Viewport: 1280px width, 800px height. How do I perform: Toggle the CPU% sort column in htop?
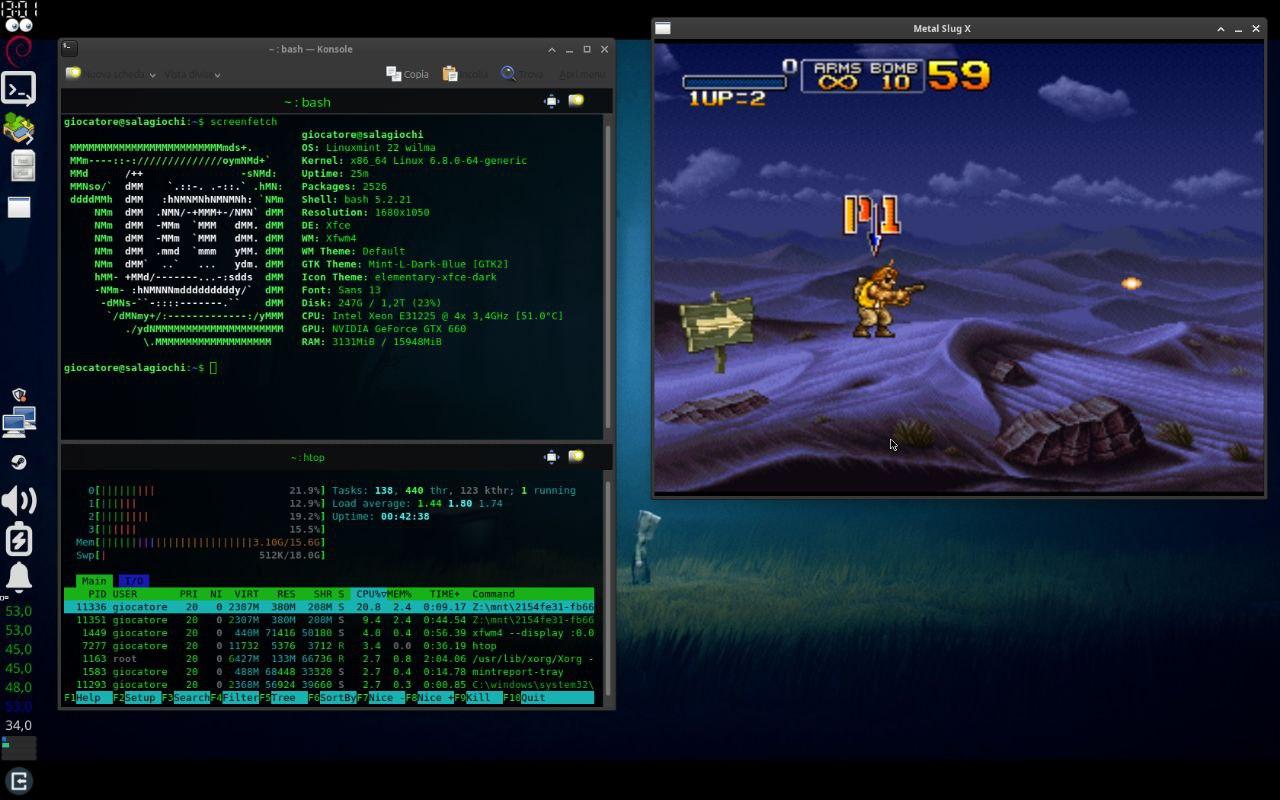tap(370, 594)
